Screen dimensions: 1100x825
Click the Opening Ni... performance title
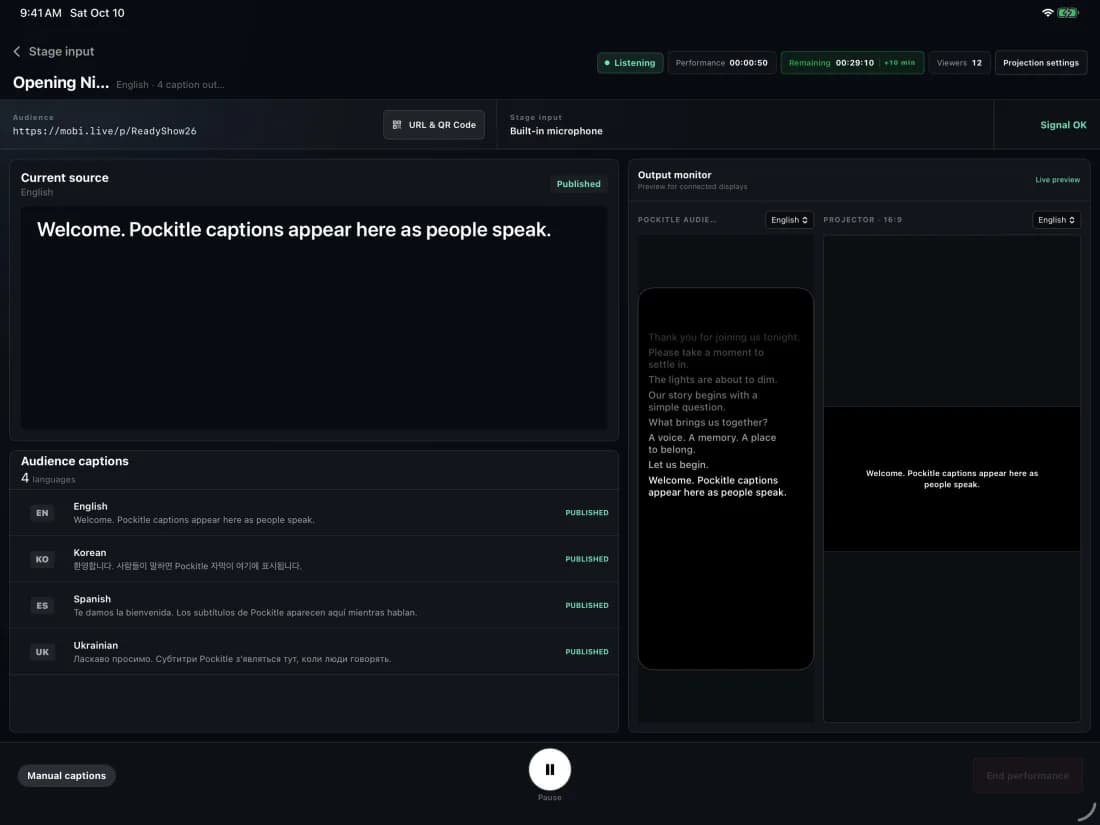[61, 83]
